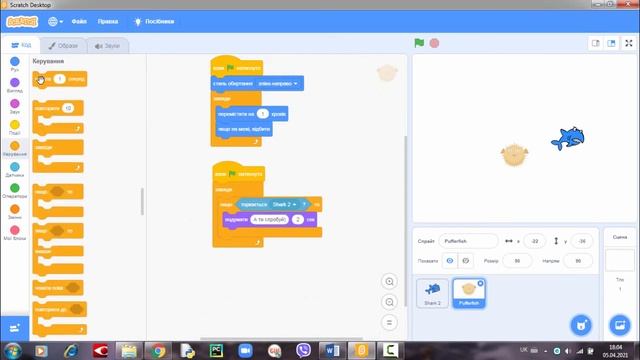Image resolution: width=640 pixels, height=360 pixels.
Task: Select the Рух motion category
Action: (x=15, y=64)
